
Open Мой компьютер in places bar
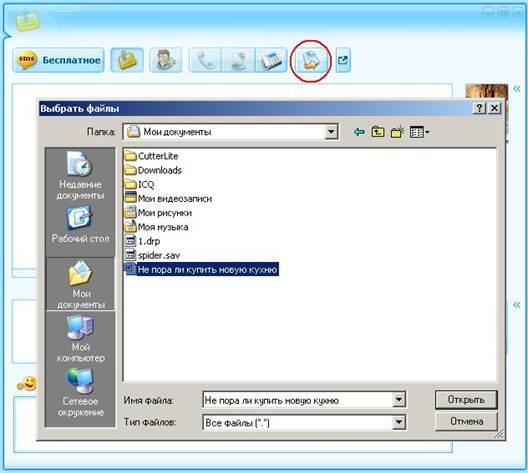[x=80, y=339]
